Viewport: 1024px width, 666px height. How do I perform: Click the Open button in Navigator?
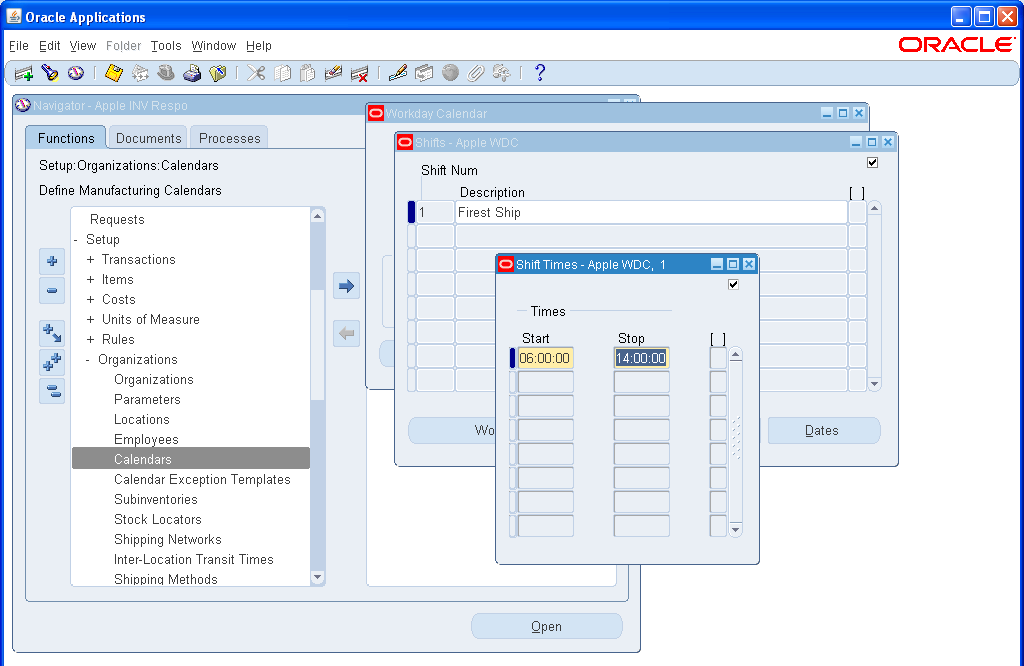[547, 626]
